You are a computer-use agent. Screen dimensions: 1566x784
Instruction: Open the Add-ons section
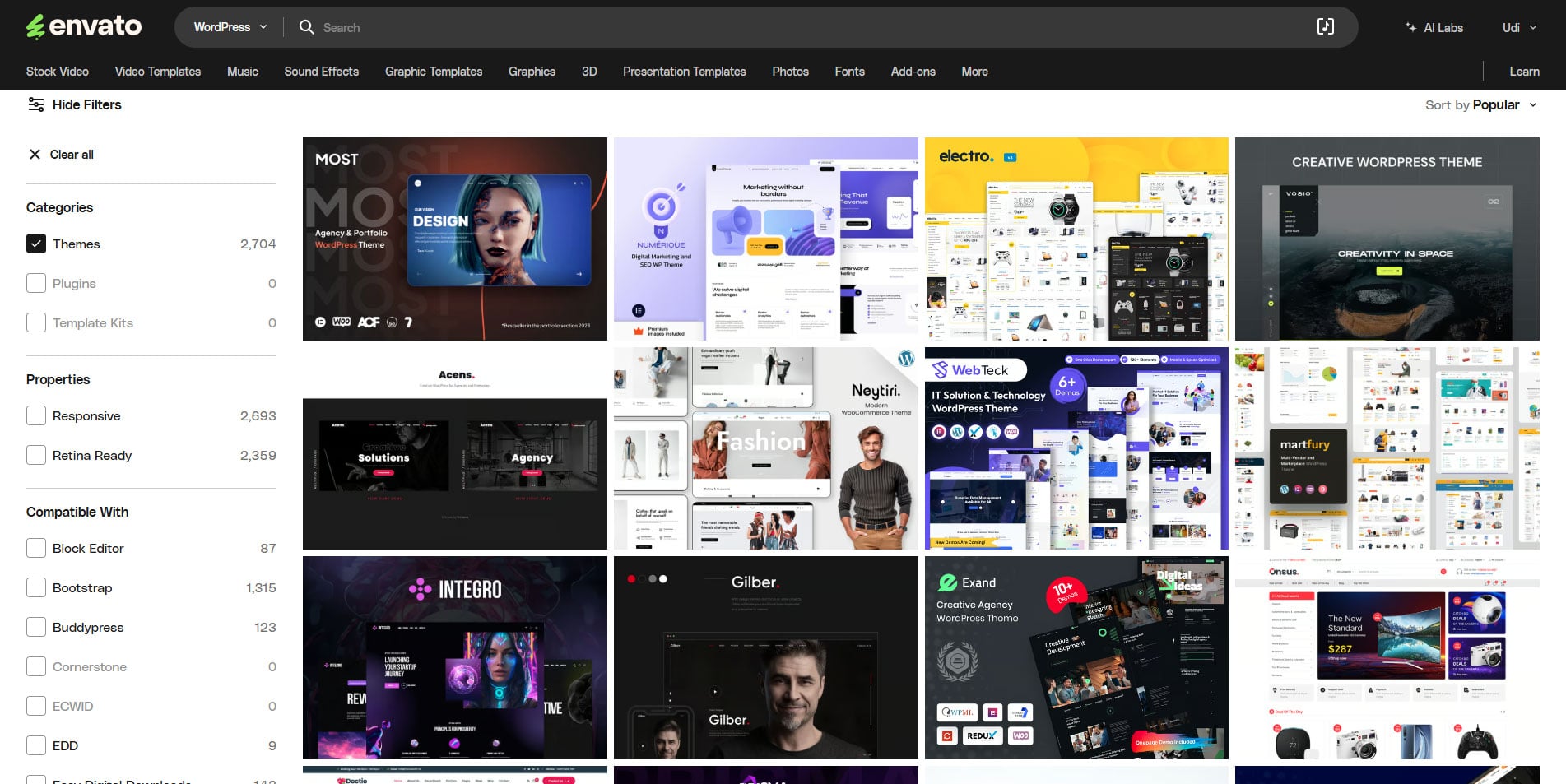coord(913,72)
